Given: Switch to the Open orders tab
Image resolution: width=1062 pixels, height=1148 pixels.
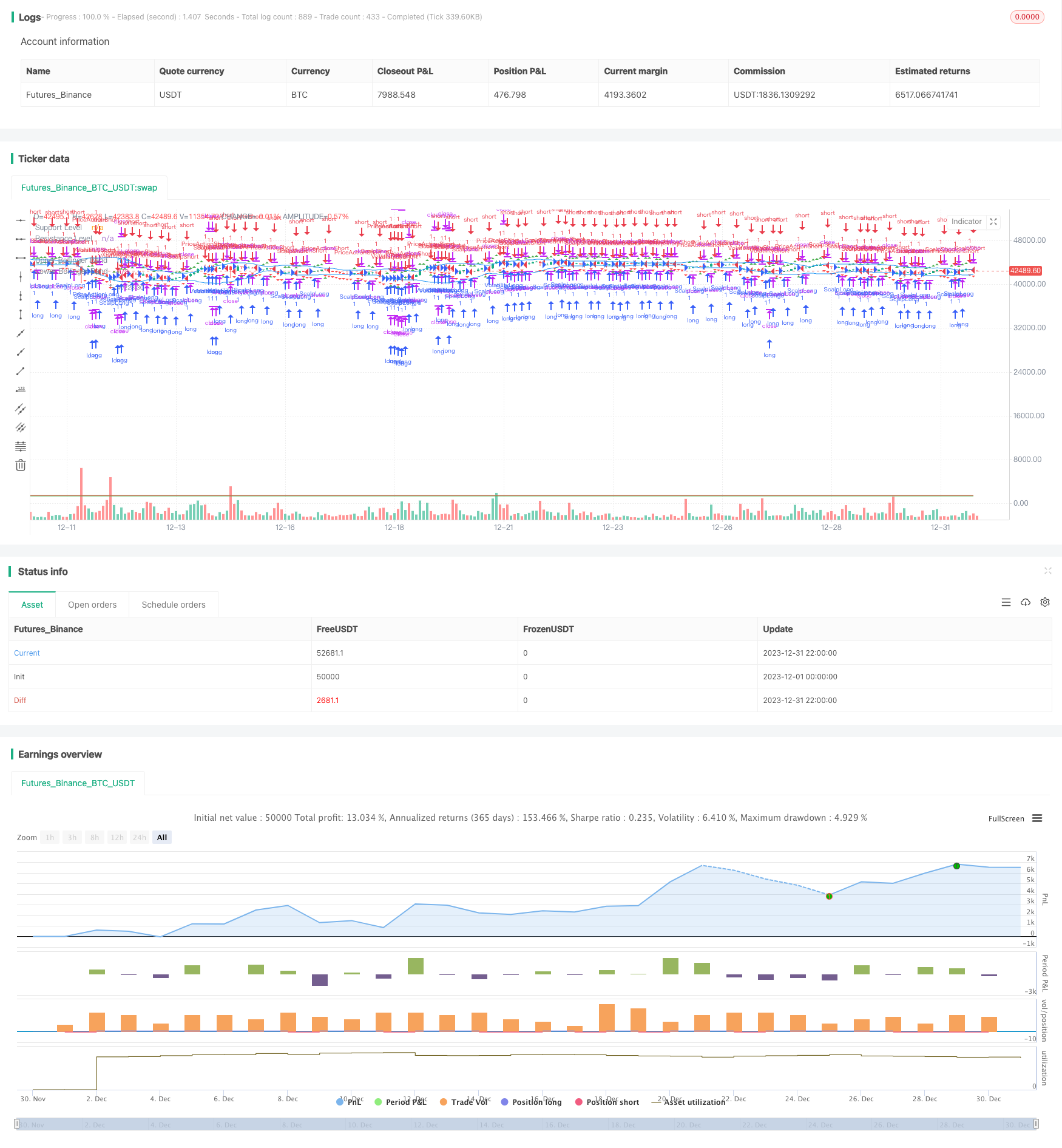Looking at the screenshot, I should coord(92,605).
